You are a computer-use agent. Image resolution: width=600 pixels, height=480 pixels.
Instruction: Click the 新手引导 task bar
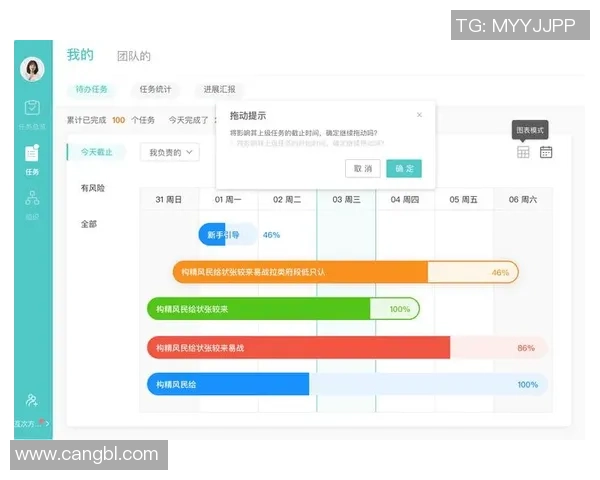[x=228, y=235]
